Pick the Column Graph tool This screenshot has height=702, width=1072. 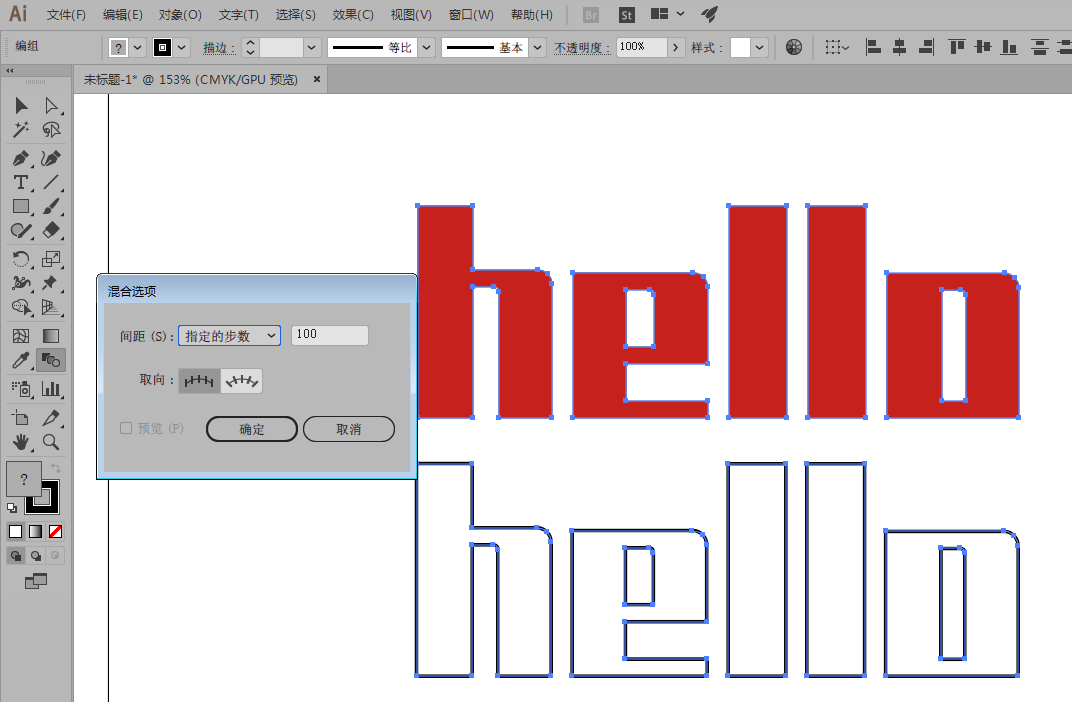point(51,389)
